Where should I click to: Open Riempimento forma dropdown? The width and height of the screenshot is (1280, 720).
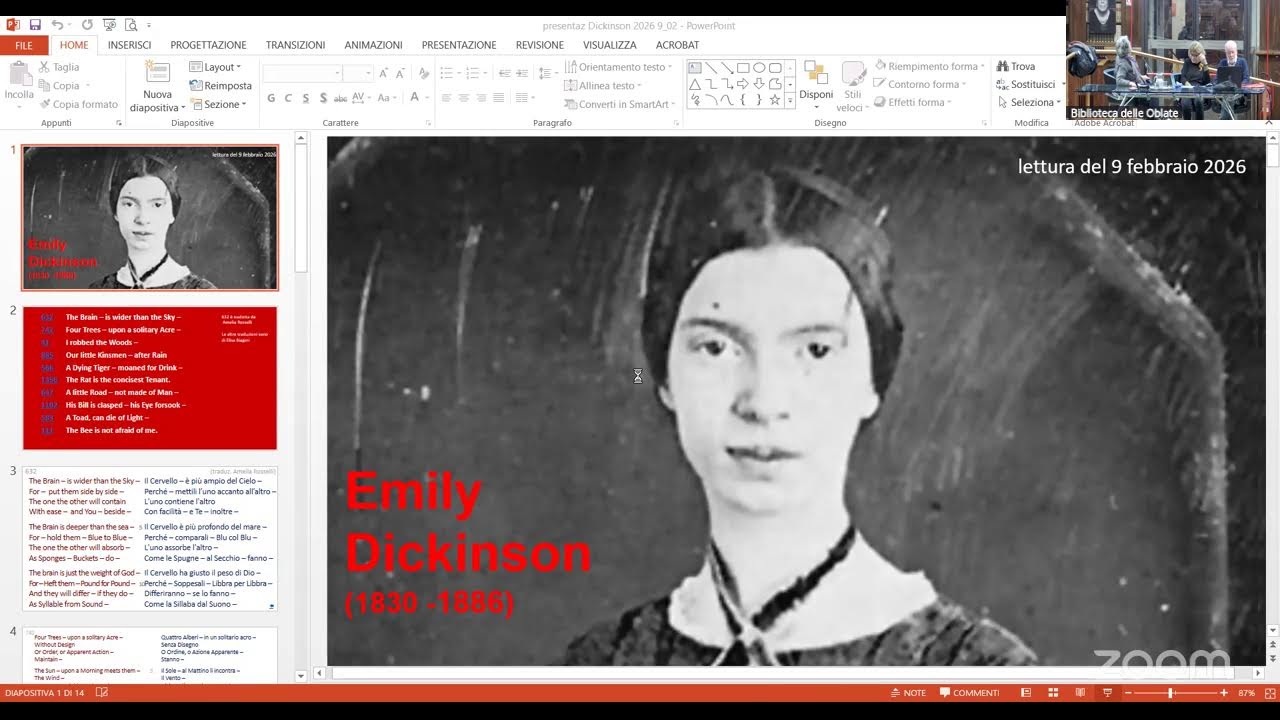(x=928, y=67)
